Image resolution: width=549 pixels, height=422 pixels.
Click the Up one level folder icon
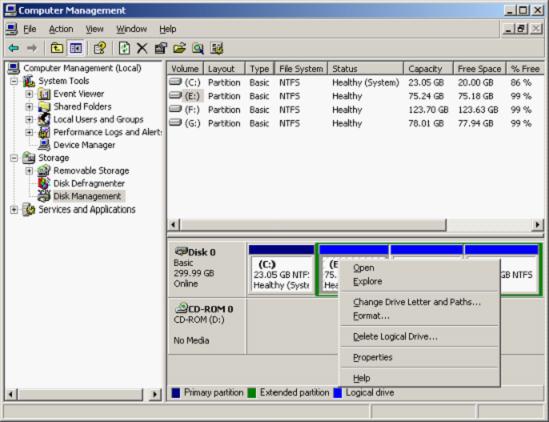57,48
